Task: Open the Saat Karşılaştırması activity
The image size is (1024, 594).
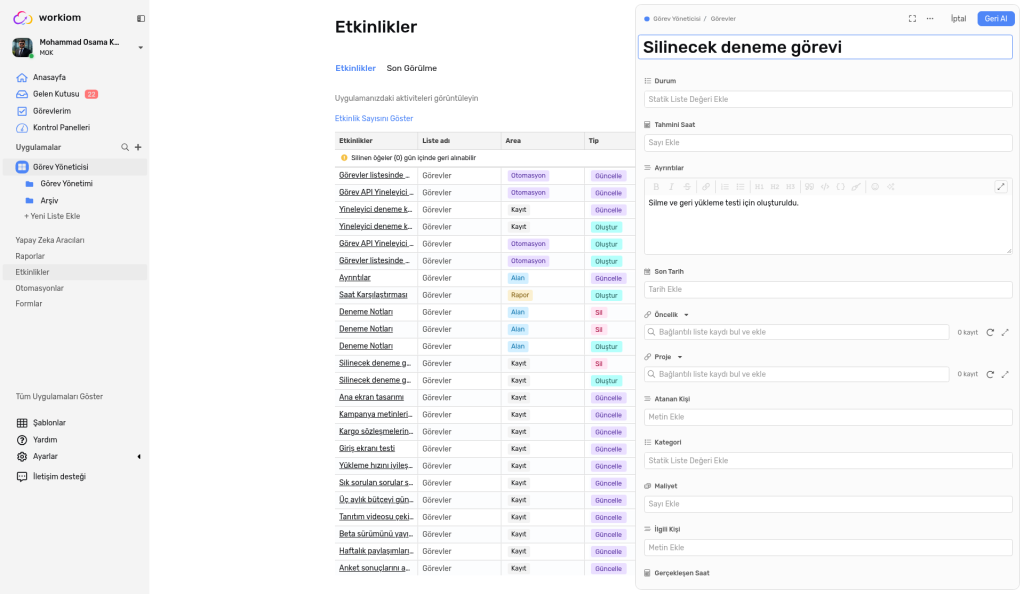Action: click(373, 295)
